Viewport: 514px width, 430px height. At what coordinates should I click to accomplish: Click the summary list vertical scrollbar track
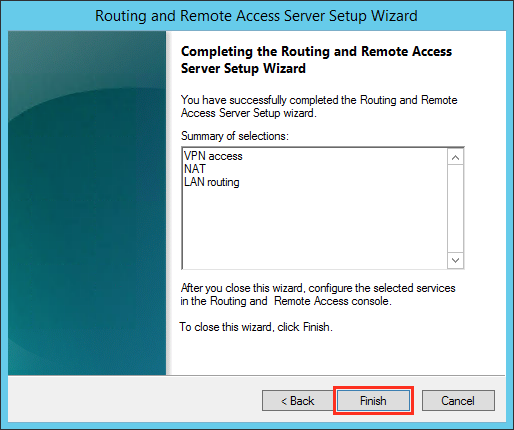455,208
